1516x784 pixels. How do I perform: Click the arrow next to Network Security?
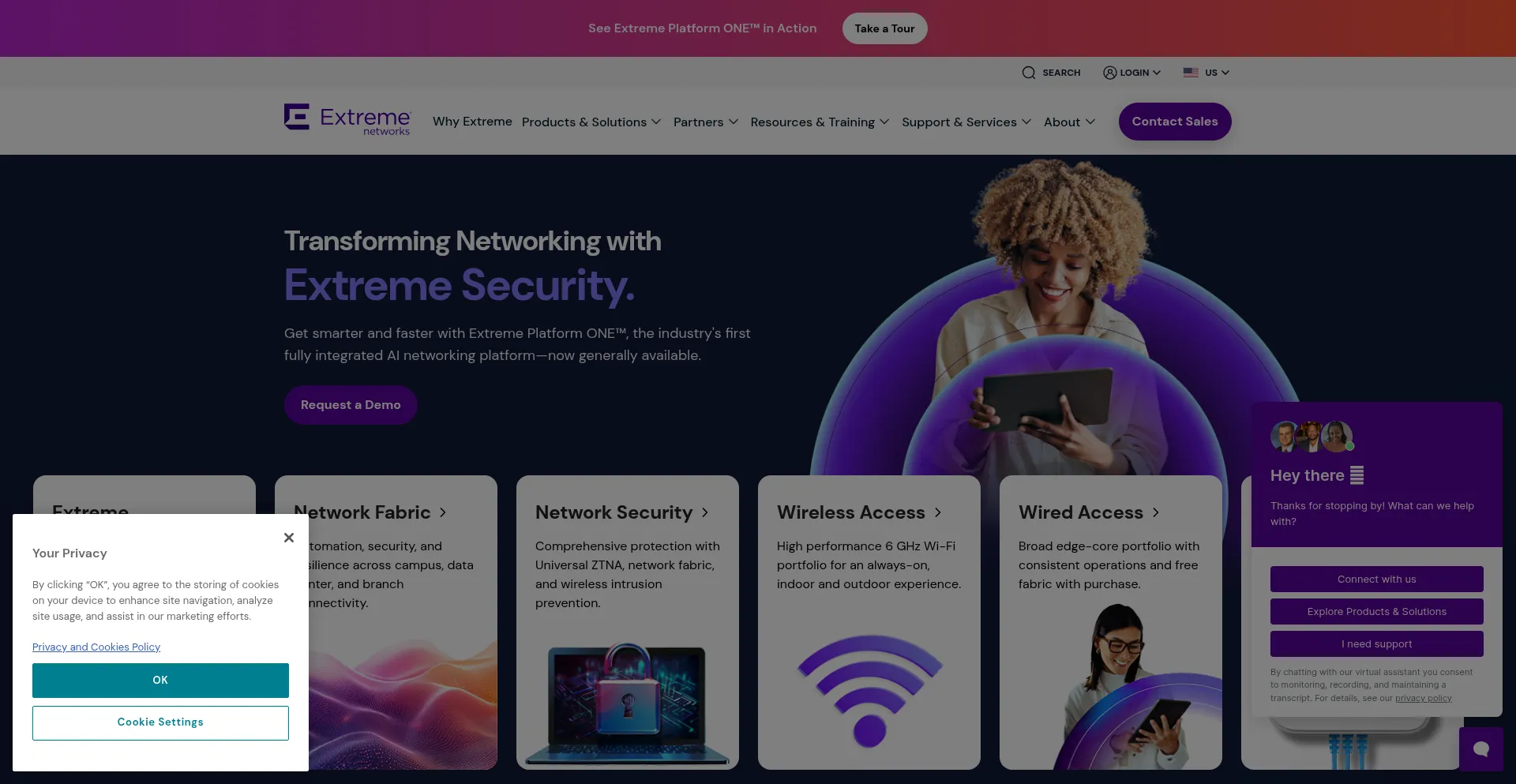pyautogui.click(x=705, y=513)
